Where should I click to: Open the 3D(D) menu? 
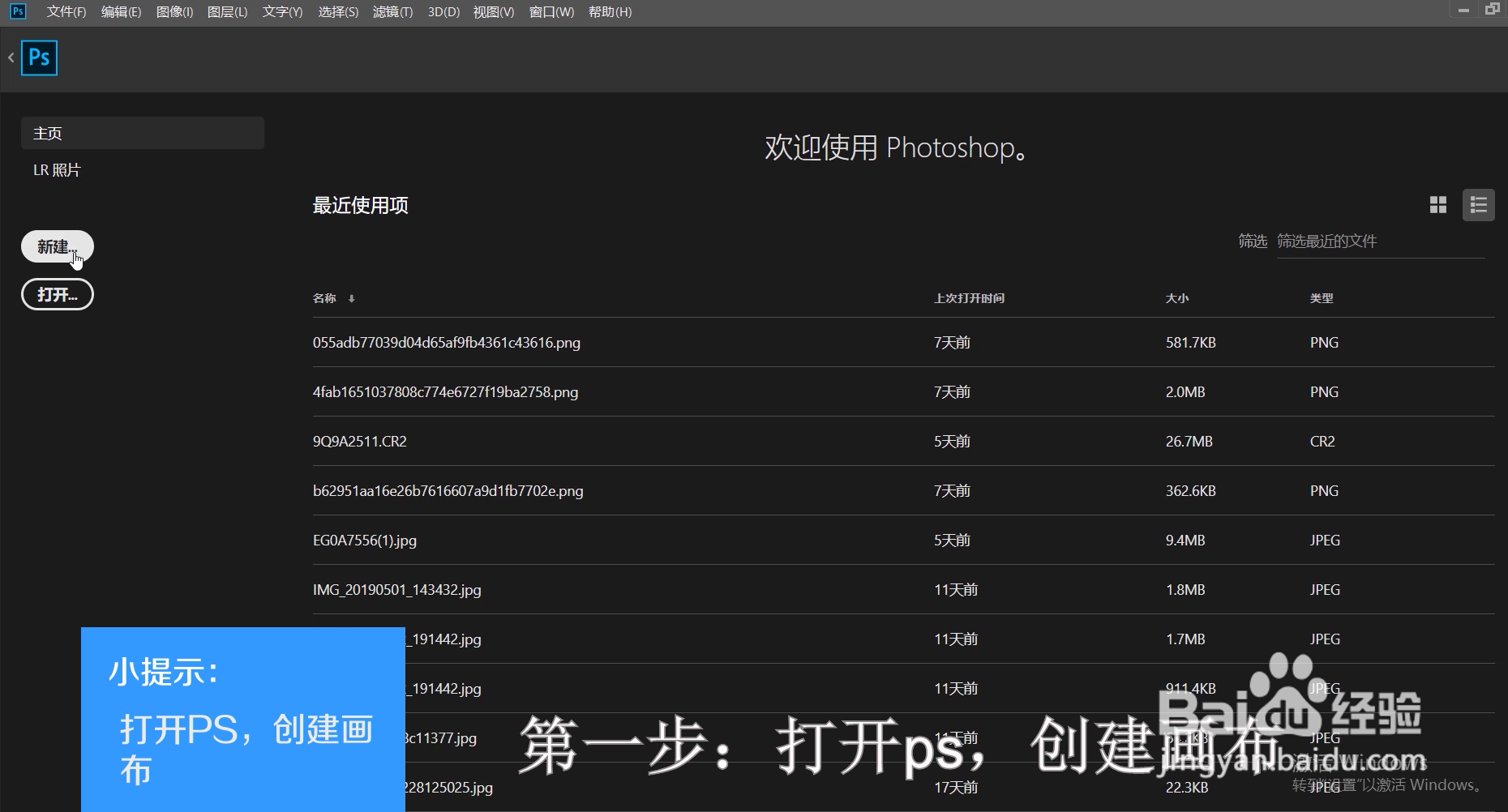443,12
